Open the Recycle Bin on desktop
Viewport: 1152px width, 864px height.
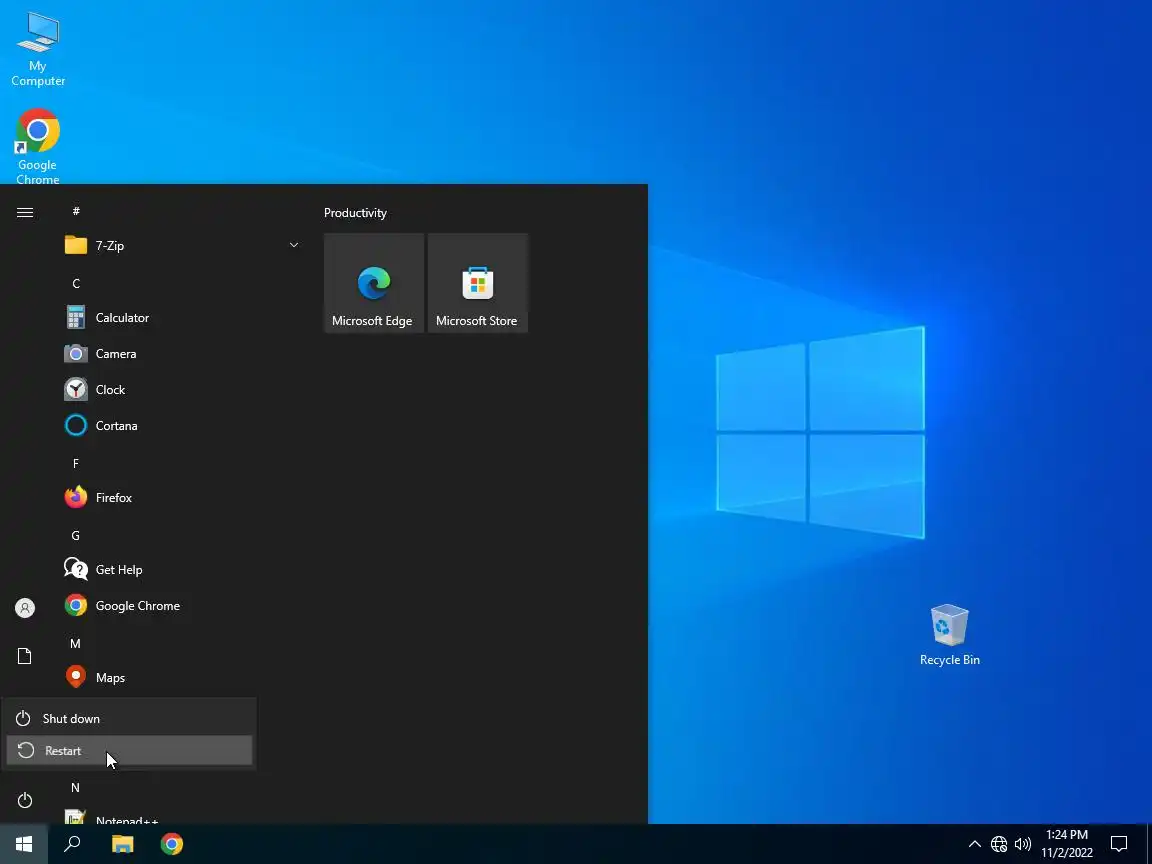[949, 635]
